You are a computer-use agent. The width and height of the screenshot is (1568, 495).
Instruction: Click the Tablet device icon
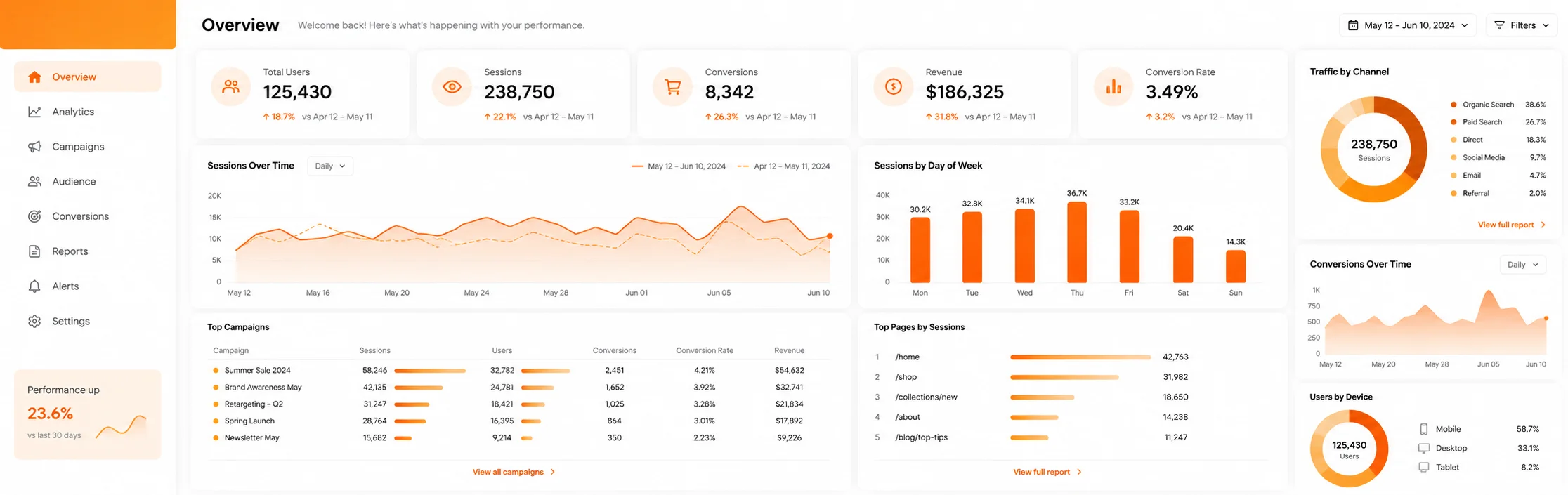[1424, 467]
